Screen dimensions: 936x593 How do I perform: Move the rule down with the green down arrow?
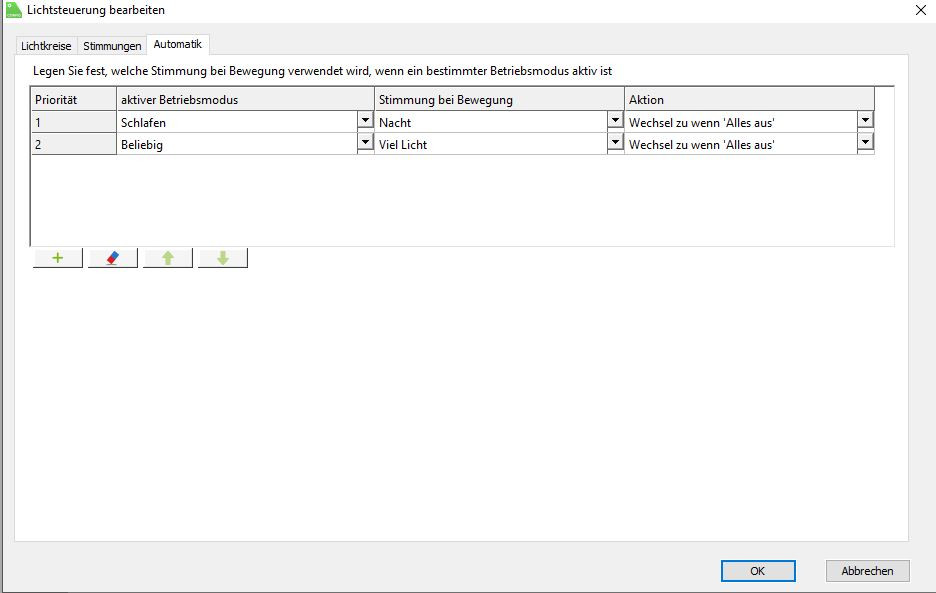click(x=223, y=258)
